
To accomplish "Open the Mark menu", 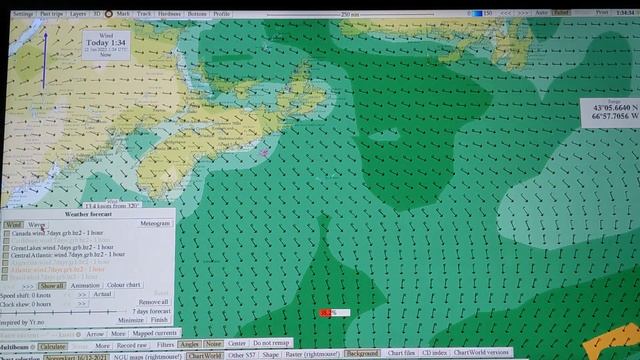I will [x=123, y=14].
